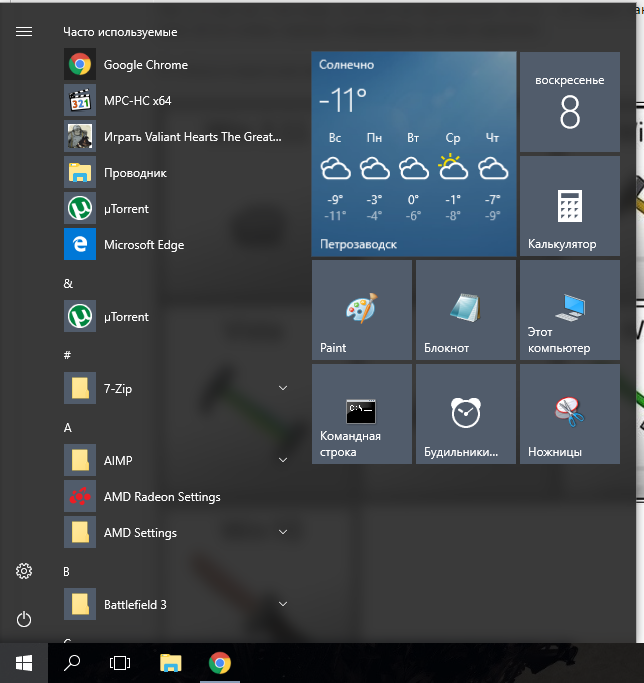Expand the AMD Settings chevron
This screenshot has height=683, width=644.
tap(283, 532)
